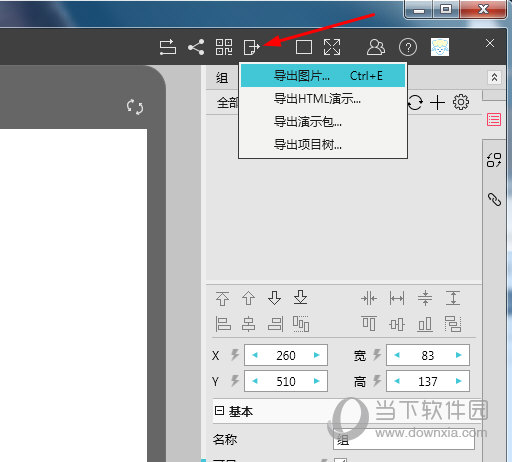Image resolution: width=512 pixels, height=462 pixels.
Task: Click the 高 field showing 137
Action: tap(428, 381)
